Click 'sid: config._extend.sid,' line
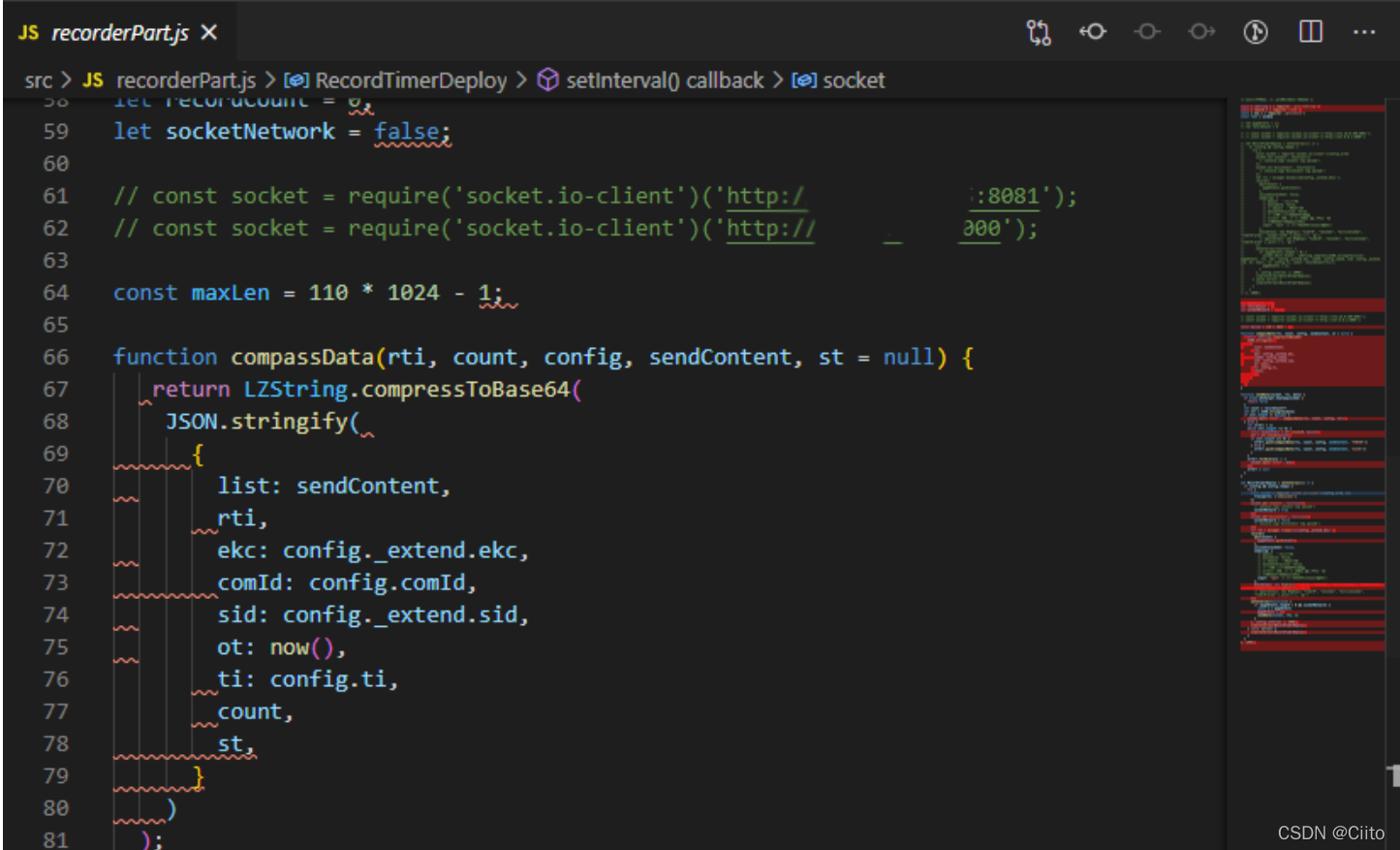 373,614
